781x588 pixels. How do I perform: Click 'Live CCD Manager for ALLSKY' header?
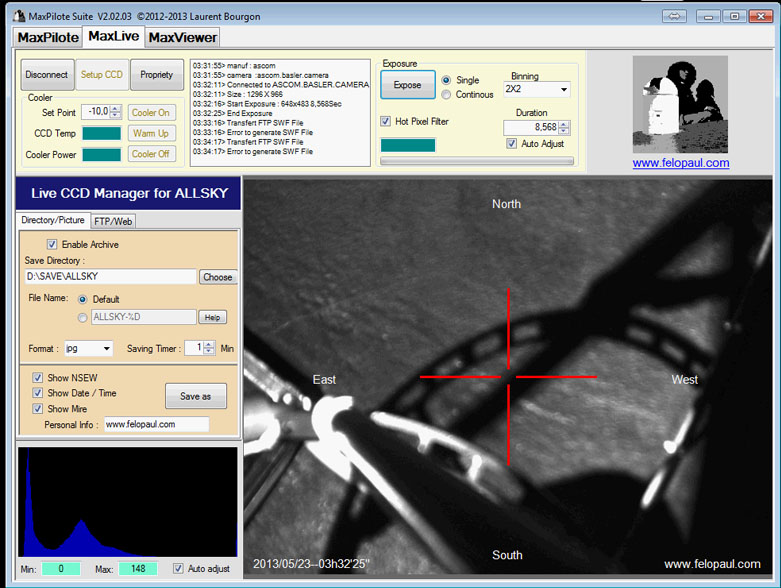[x=130, y=193]
